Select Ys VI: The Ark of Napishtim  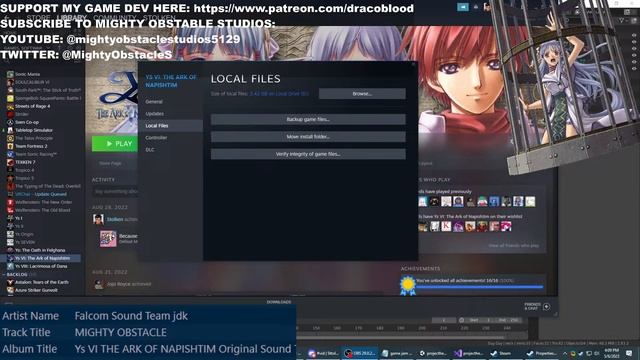(41, 258)
